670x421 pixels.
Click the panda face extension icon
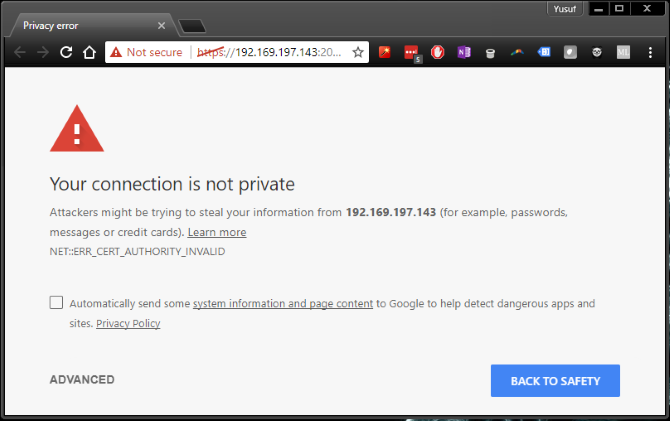pos(596,52)
